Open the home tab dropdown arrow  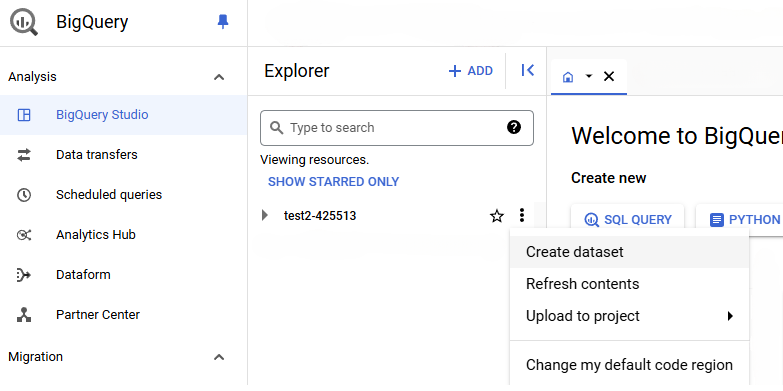coord(589,76)
